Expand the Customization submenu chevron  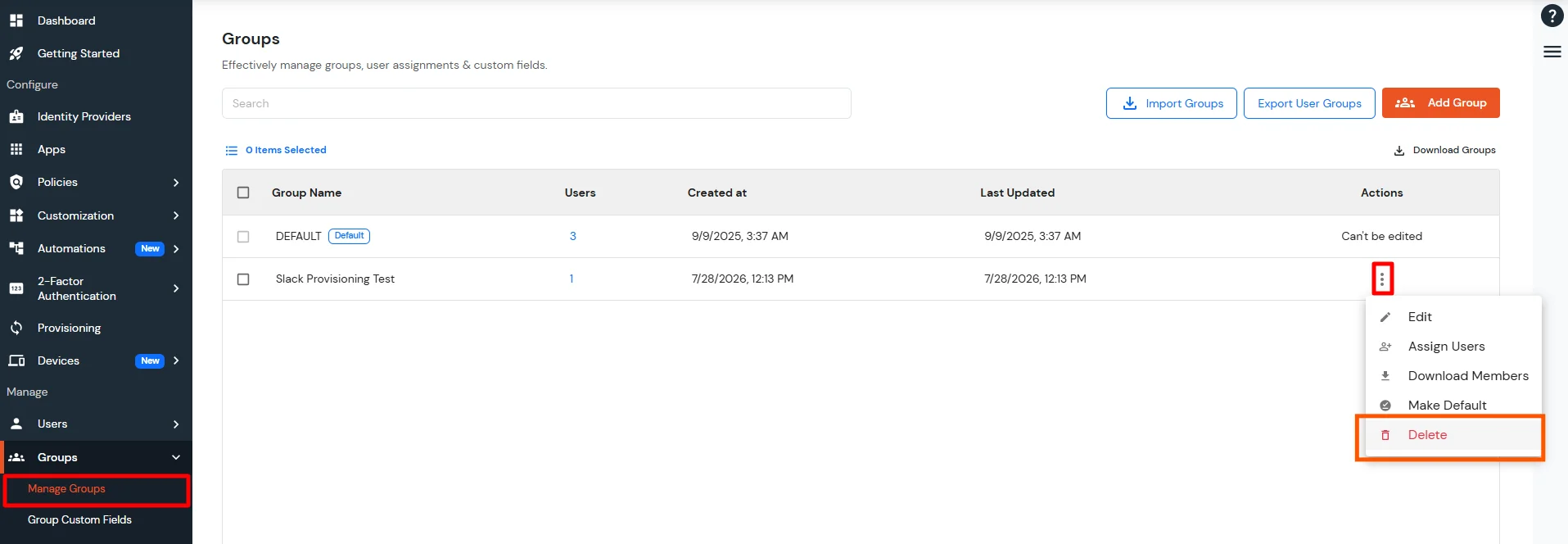(x=176, y=215)
